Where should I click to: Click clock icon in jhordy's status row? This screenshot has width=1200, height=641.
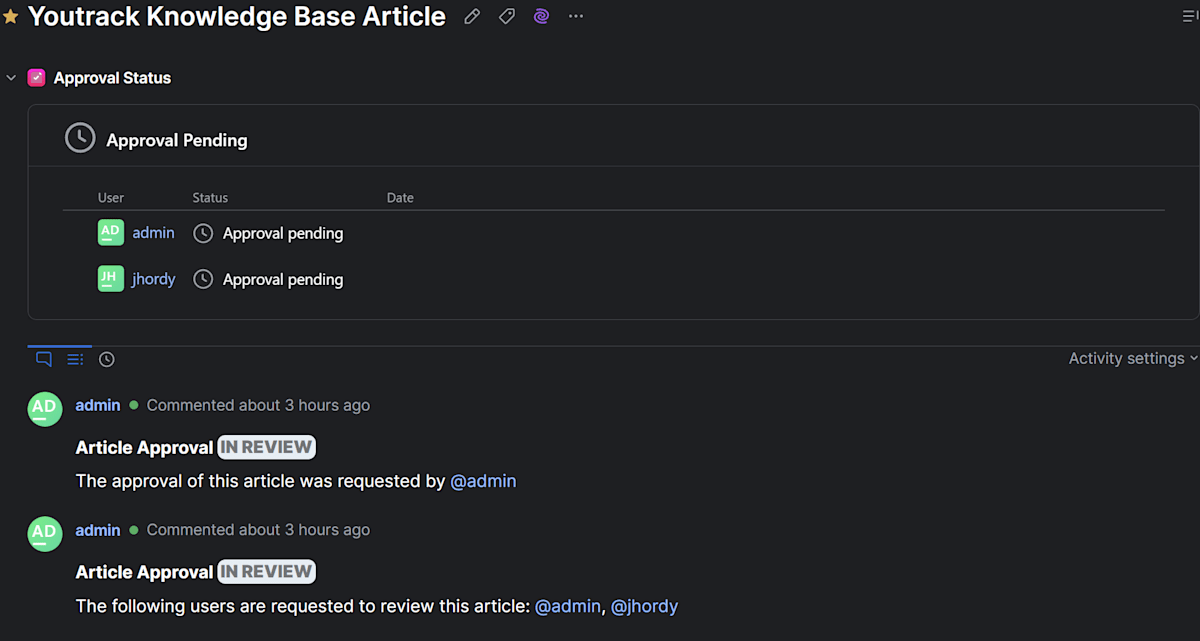tap(203, 279)
